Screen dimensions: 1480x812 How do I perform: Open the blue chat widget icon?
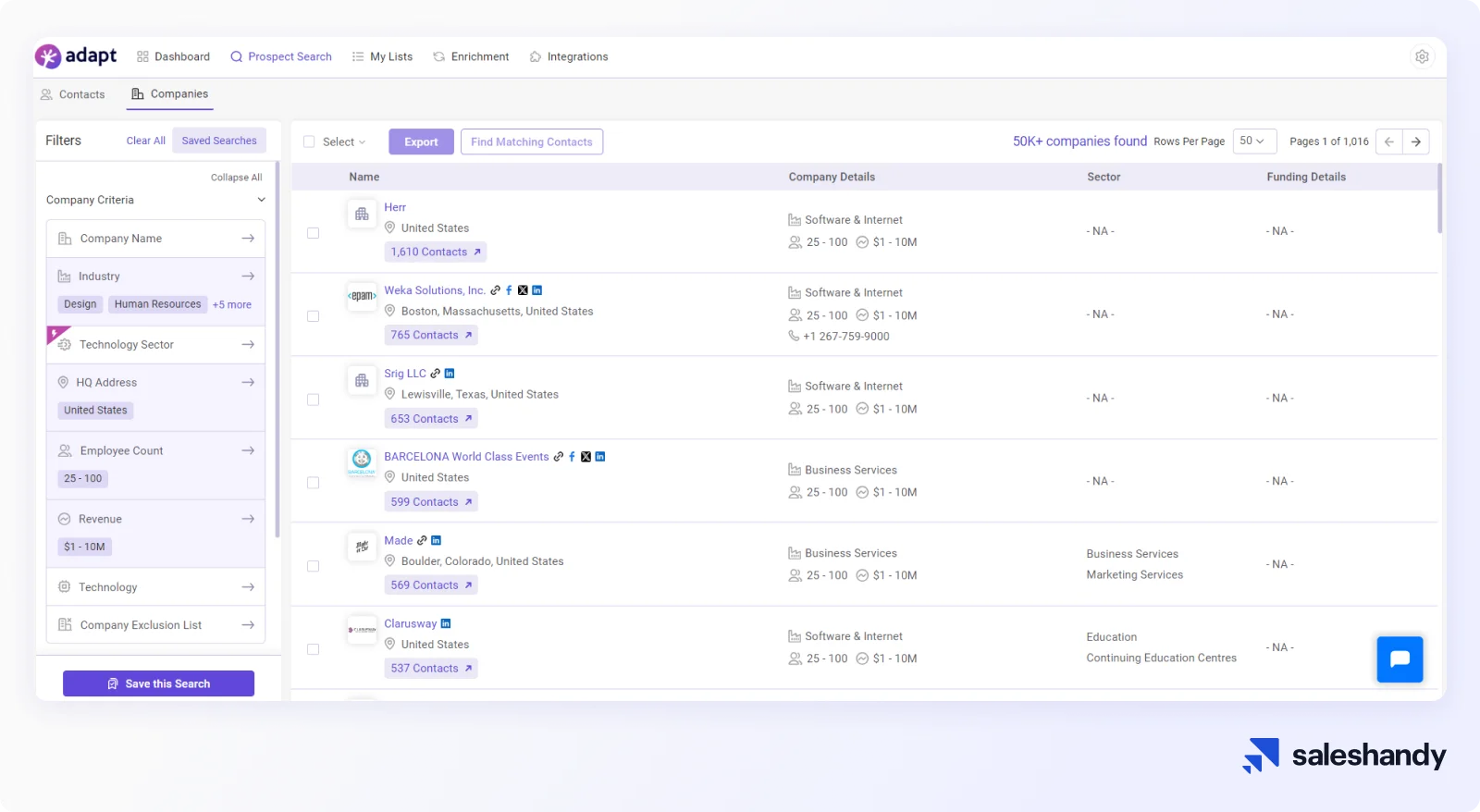1400,659
